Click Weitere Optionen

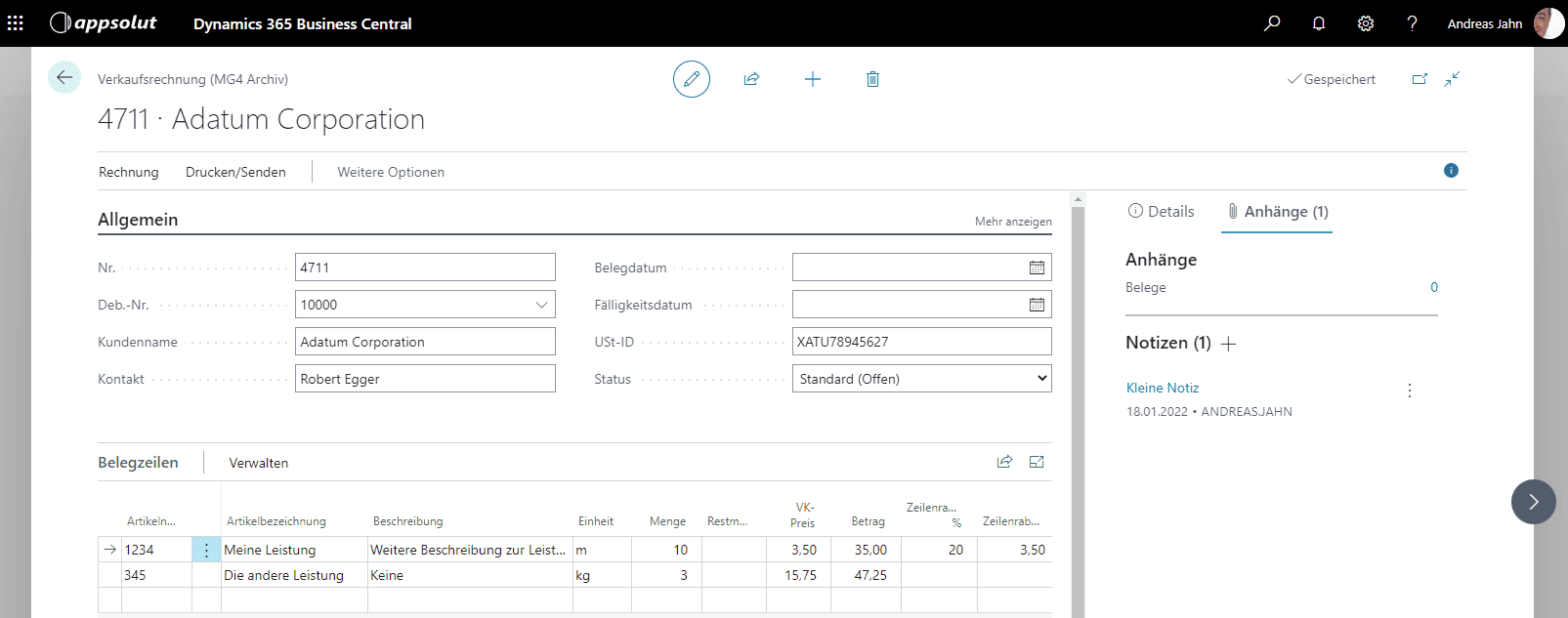(x=391, y=172)
